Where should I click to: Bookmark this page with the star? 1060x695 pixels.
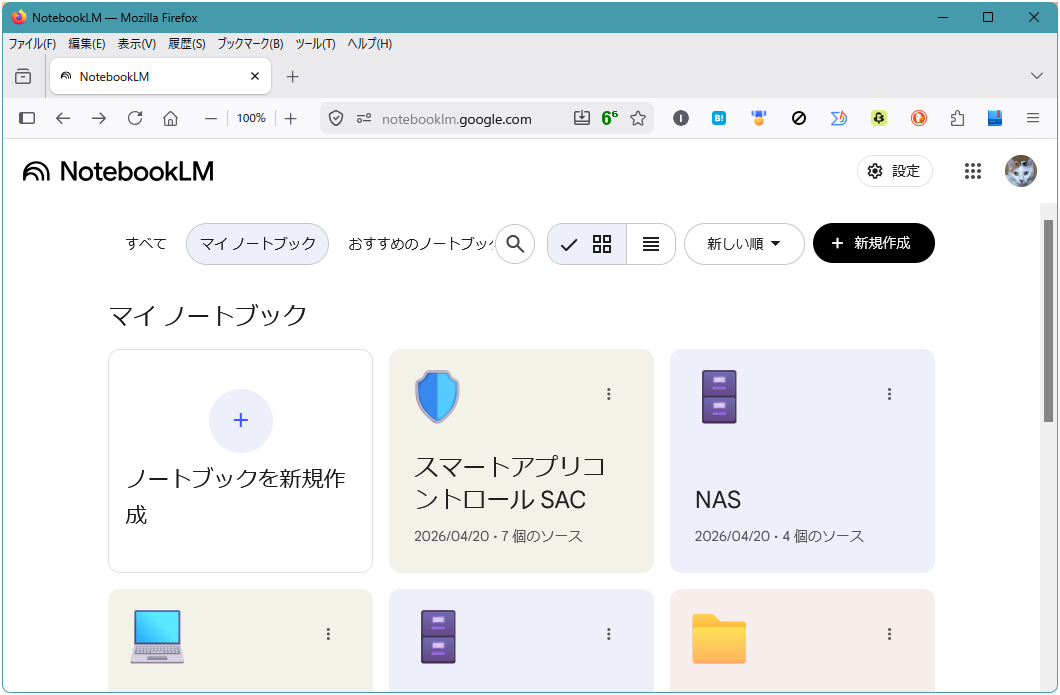tap(637, 118)
